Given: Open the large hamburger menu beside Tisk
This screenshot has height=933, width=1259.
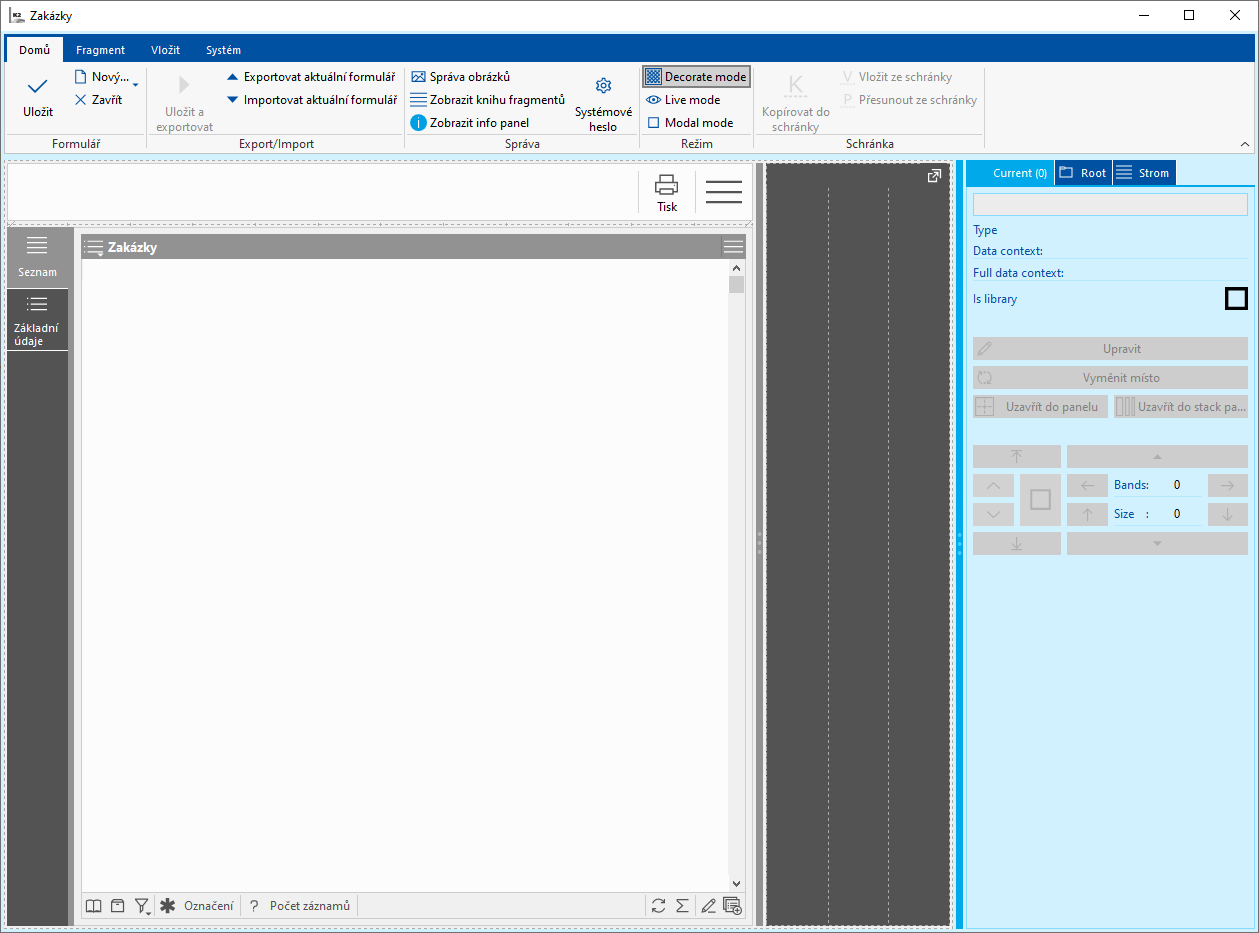Looking at the screenshot, I should coord(723,192).
